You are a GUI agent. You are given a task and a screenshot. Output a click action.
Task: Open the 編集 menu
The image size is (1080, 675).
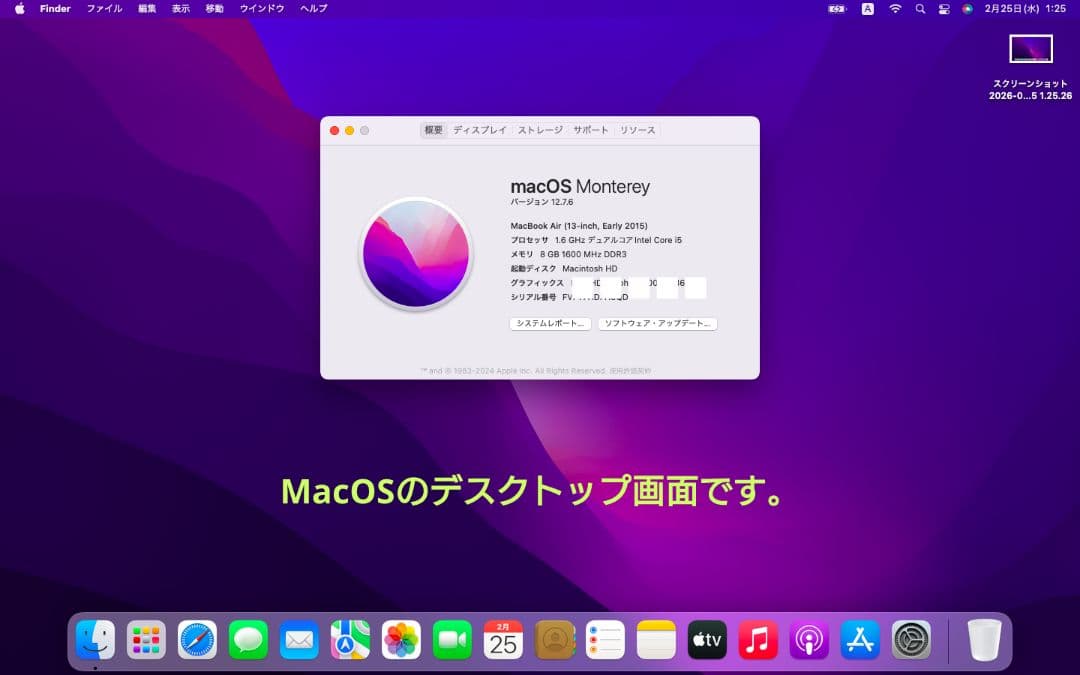point(147,8)
